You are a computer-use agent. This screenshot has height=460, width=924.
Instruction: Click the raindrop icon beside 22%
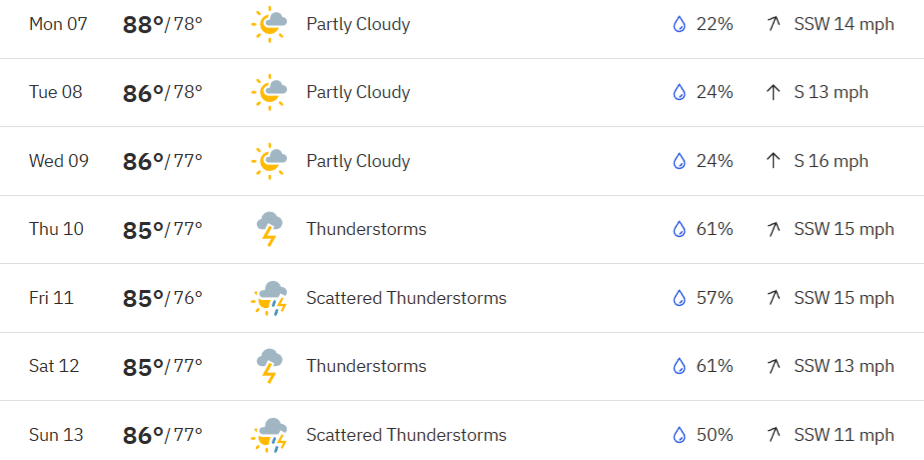click(679, 24)
